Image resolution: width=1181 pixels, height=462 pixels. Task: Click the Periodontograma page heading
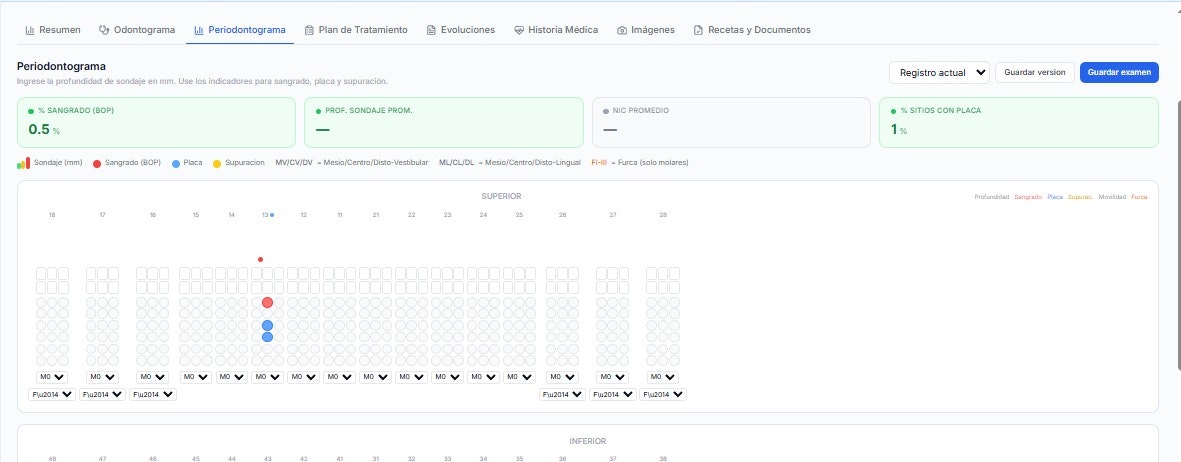point(61,66)
